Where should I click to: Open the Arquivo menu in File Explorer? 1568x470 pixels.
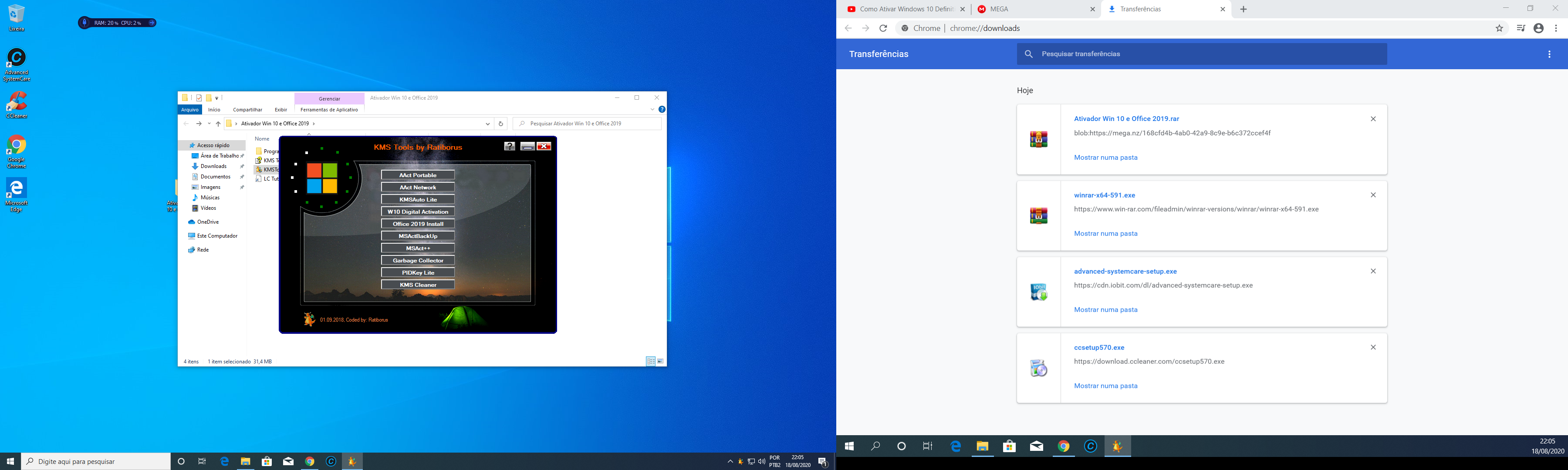click(190, 109)
